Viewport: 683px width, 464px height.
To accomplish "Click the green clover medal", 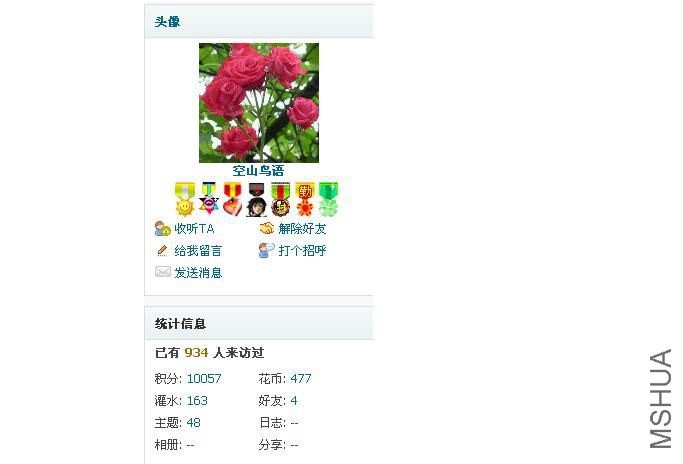I will (x=328, y=199).
